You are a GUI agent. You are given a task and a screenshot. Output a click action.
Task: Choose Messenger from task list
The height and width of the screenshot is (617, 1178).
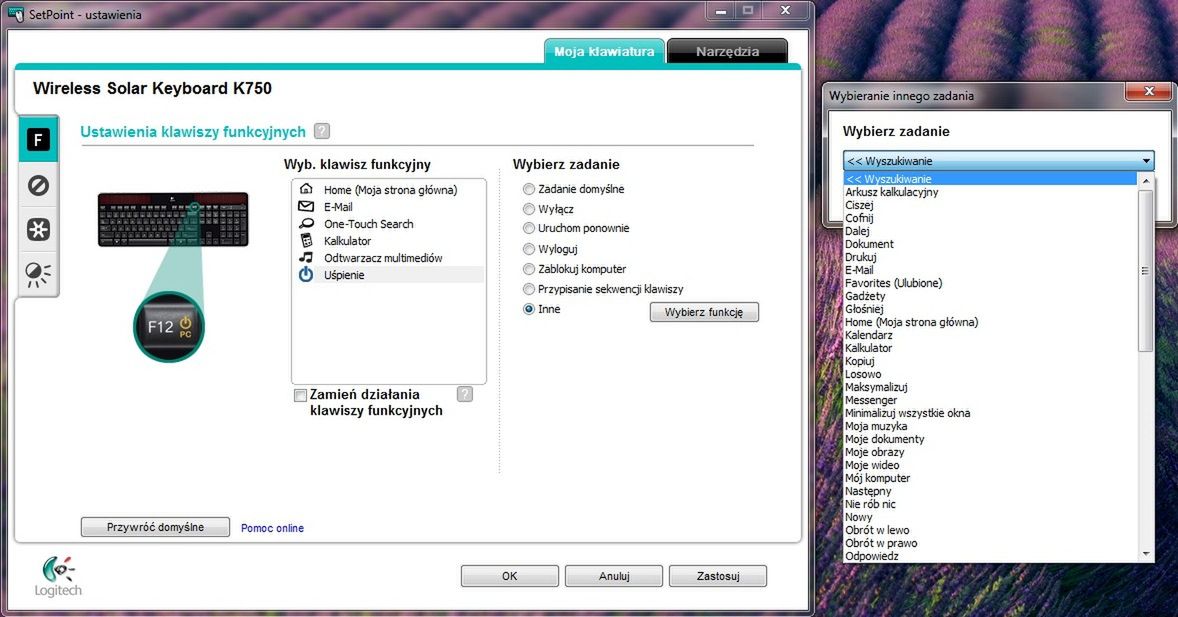[989, 401]
